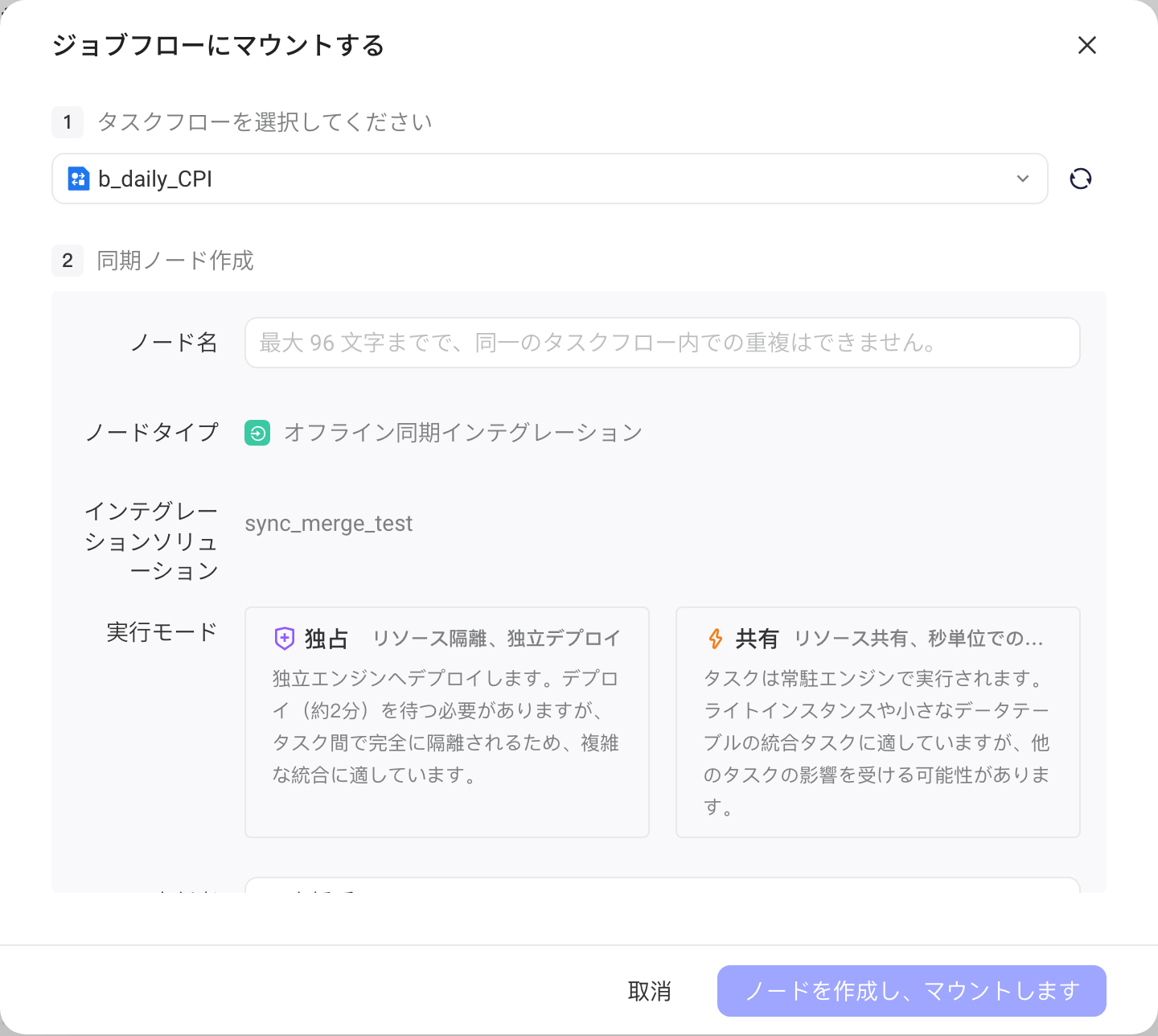Click the ノードを作成し、マウントします button
Viewport: 1158px width, 1036px height.
click(x=912, y=991)
